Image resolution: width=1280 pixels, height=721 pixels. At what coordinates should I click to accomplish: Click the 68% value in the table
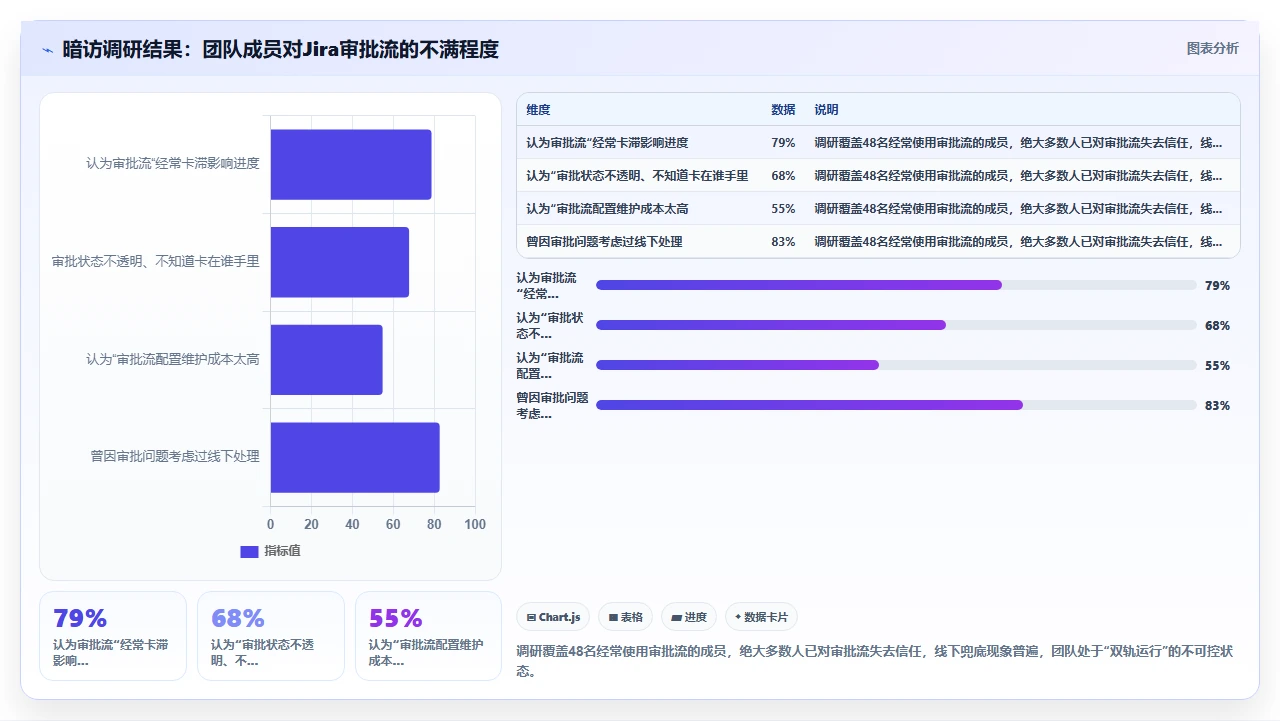coord(783,176)
